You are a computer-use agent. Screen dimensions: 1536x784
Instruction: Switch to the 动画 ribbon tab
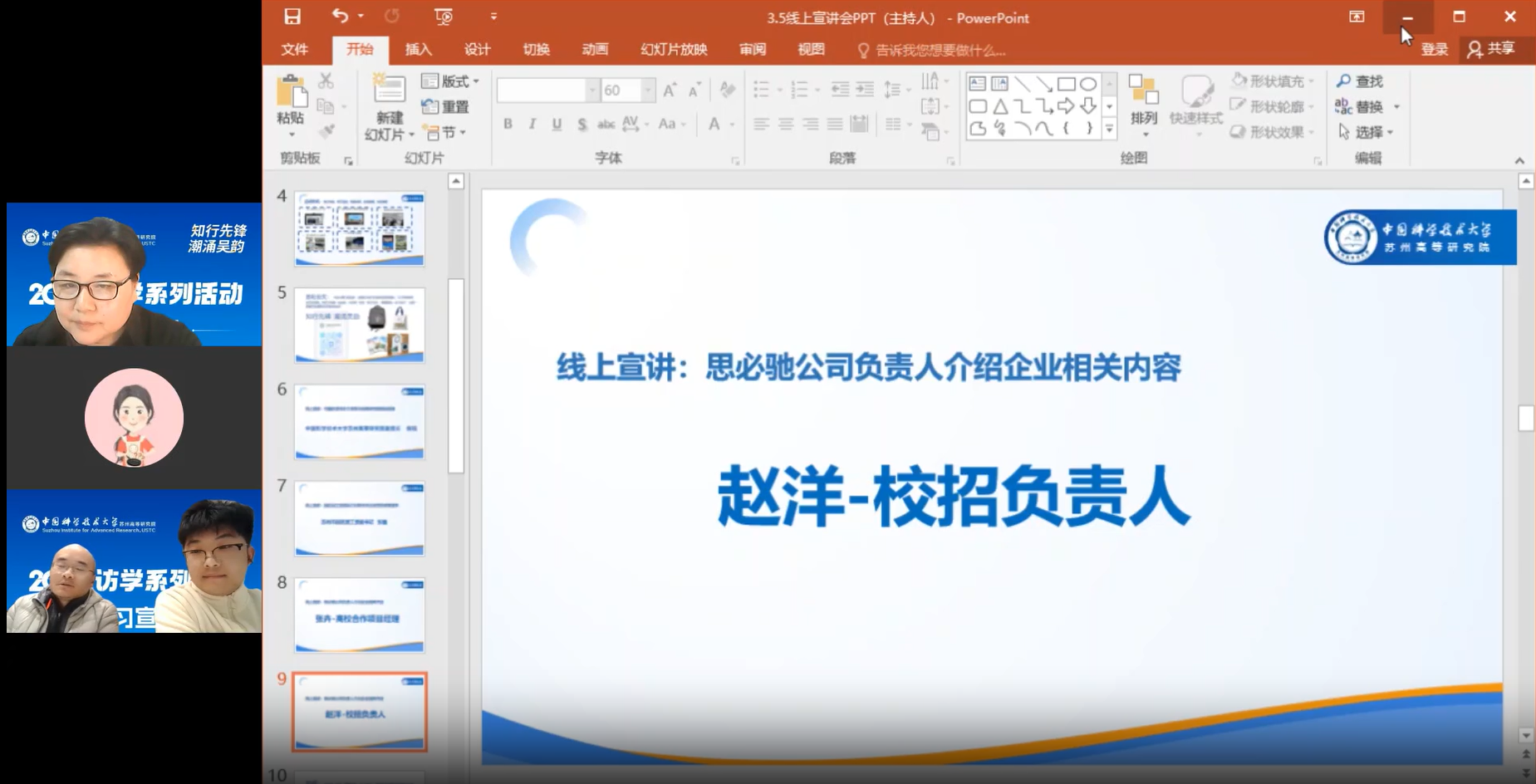tap(596, 50)
